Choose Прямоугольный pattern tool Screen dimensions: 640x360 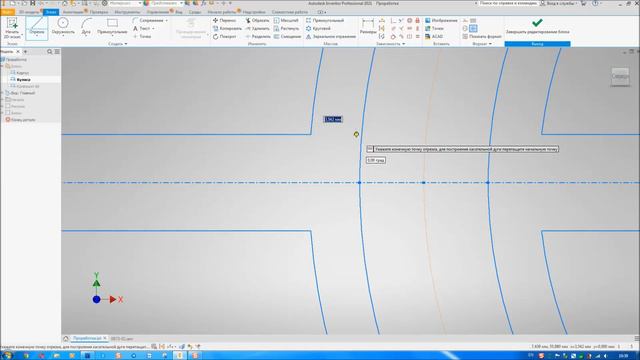[x=325, y=20]
